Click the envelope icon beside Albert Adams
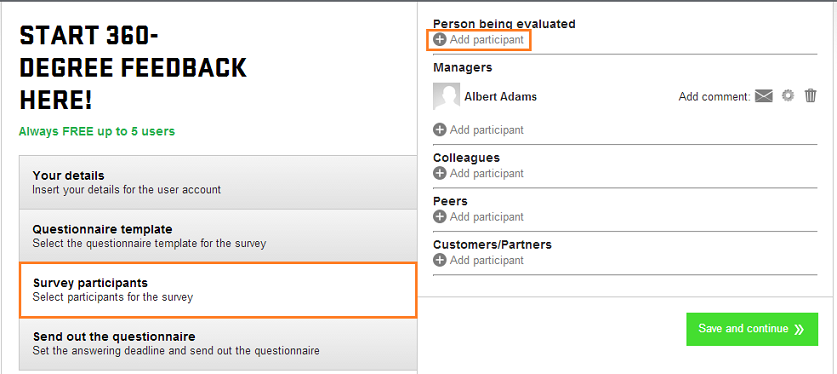The height and width of the screenshot is (374, 837). pos(764,96)
